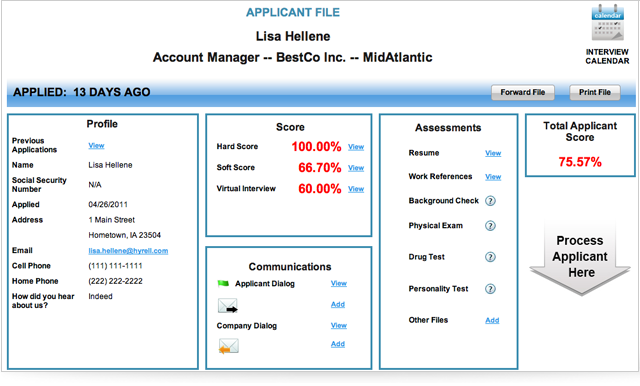Click the Background Check question mark icon
Image resolution: width=640 pixels, height=386 pixels.
(x=490, y=201)
